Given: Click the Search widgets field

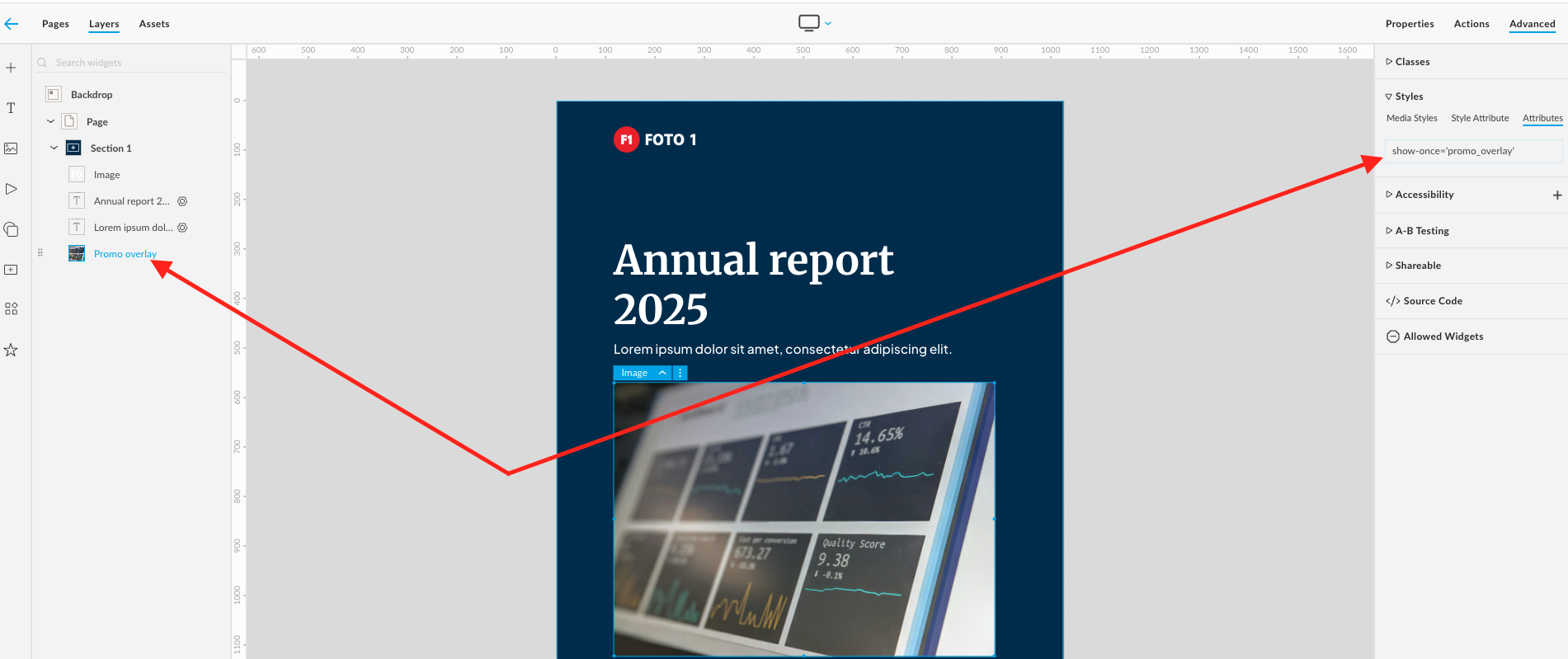Looking at the screenshot, I should pos(131,63).
